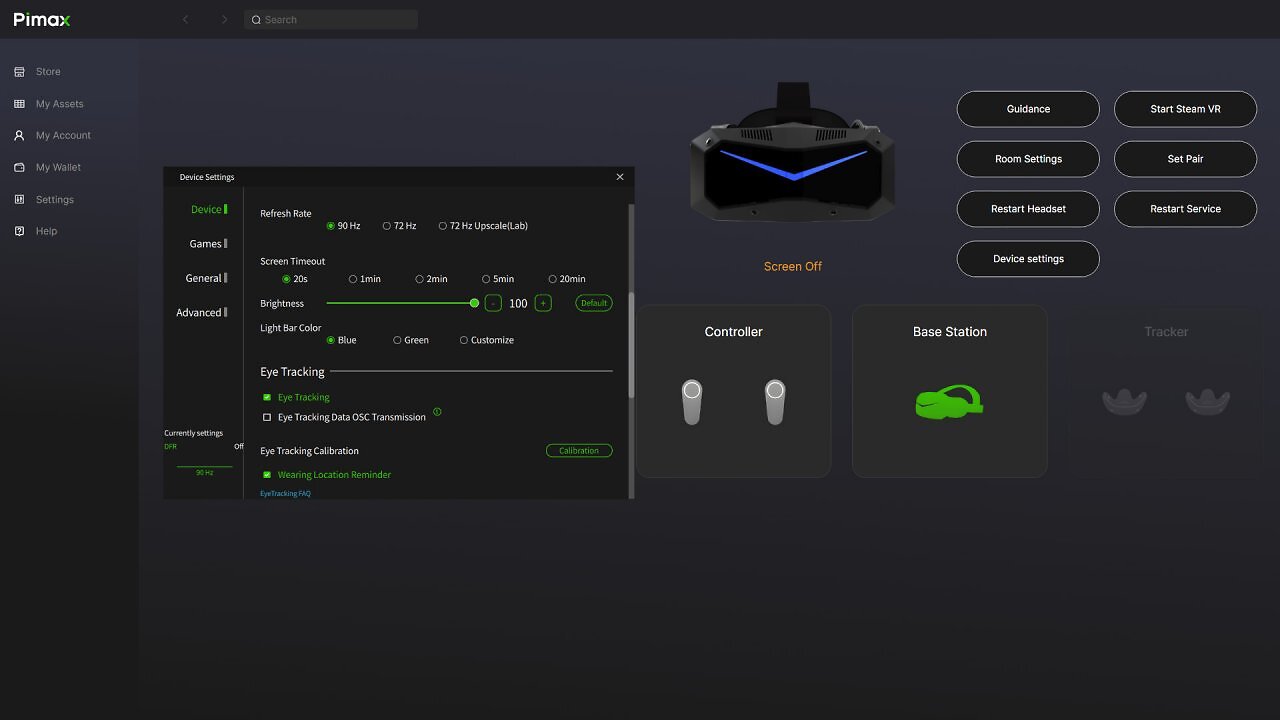Open Store in the sidebar menu
This screenshot has width=1280, height=720.
pyautogui.click(x=48, y=72)
